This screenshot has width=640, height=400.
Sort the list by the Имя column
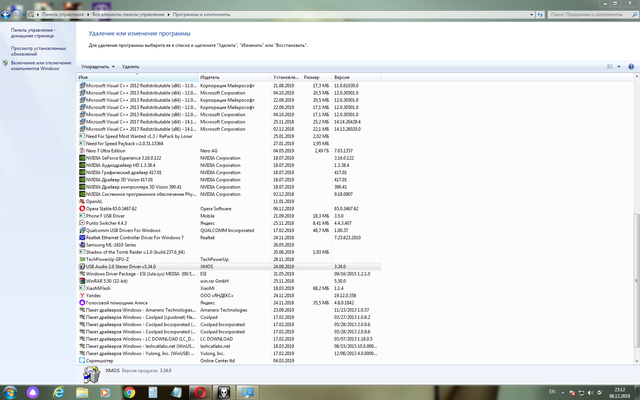(x=137, y=77)
